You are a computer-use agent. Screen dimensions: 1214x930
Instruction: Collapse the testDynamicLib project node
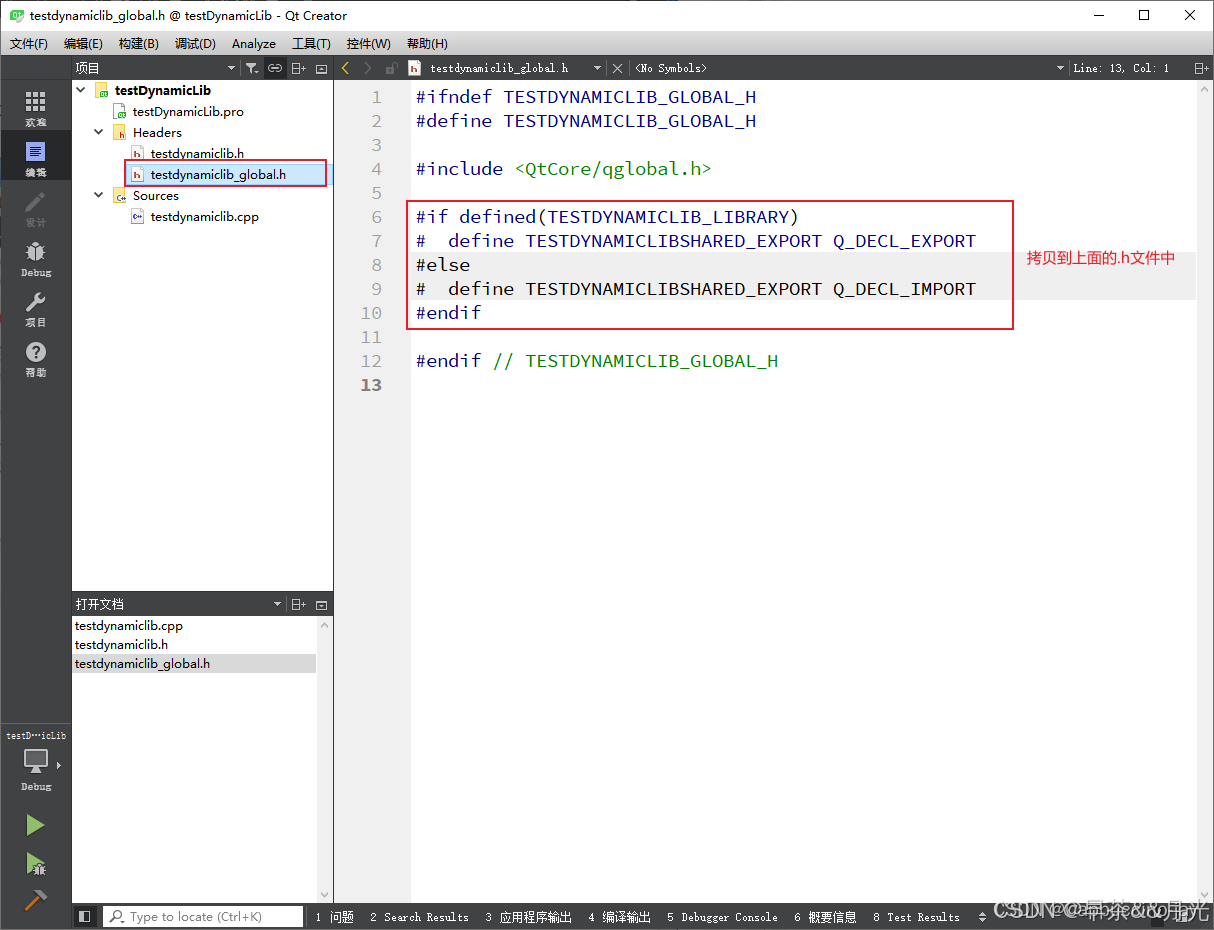coord(81,90)
